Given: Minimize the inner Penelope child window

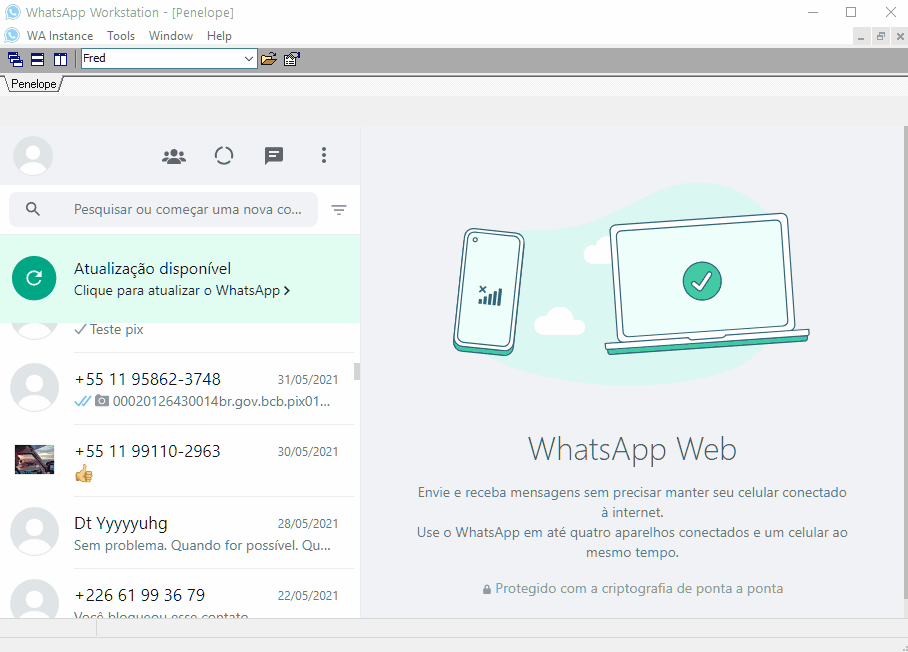Looking at the screenshot, I should (x=861, y=37).
